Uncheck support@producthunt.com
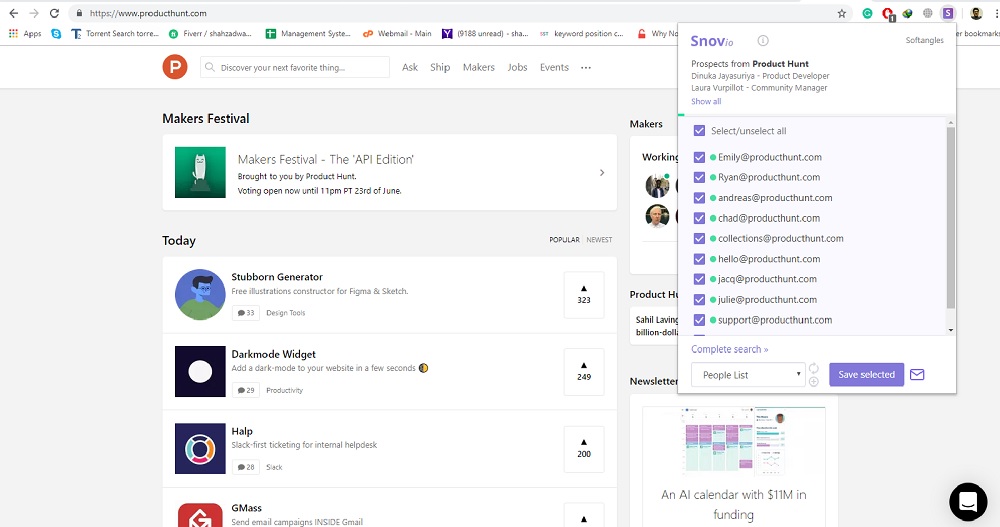The height and width of the screenshot is (527, 1000). pyautogui.click(x=699, y=320)
